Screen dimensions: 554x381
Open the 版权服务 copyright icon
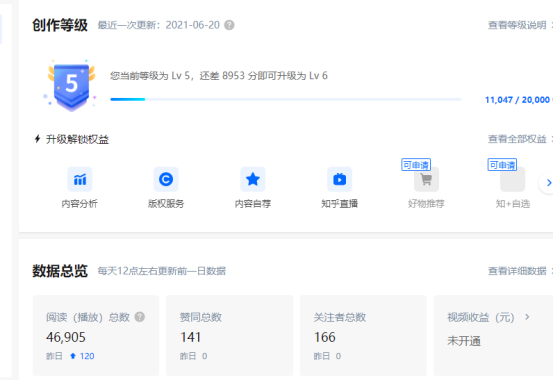(x=166, y=179)
